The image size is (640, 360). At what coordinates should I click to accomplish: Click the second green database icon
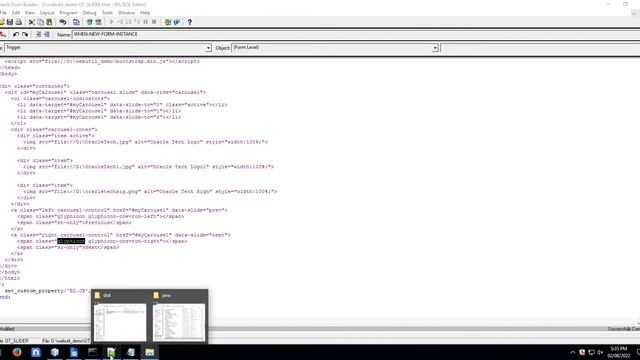(x=98, y=22)
